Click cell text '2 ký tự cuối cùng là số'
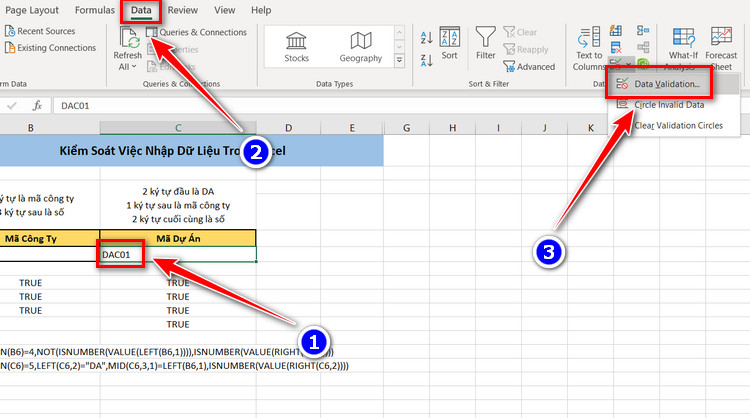750x418 pixels. (178, 220)
